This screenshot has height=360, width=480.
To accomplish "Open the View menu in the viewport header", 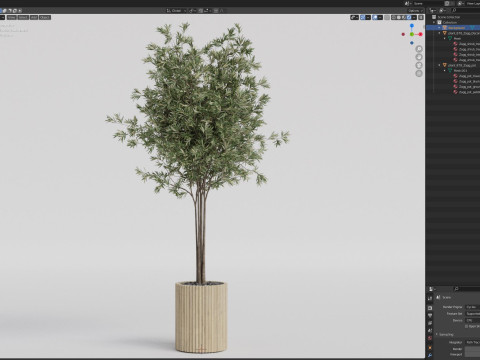I will click(x=11, y=17).
